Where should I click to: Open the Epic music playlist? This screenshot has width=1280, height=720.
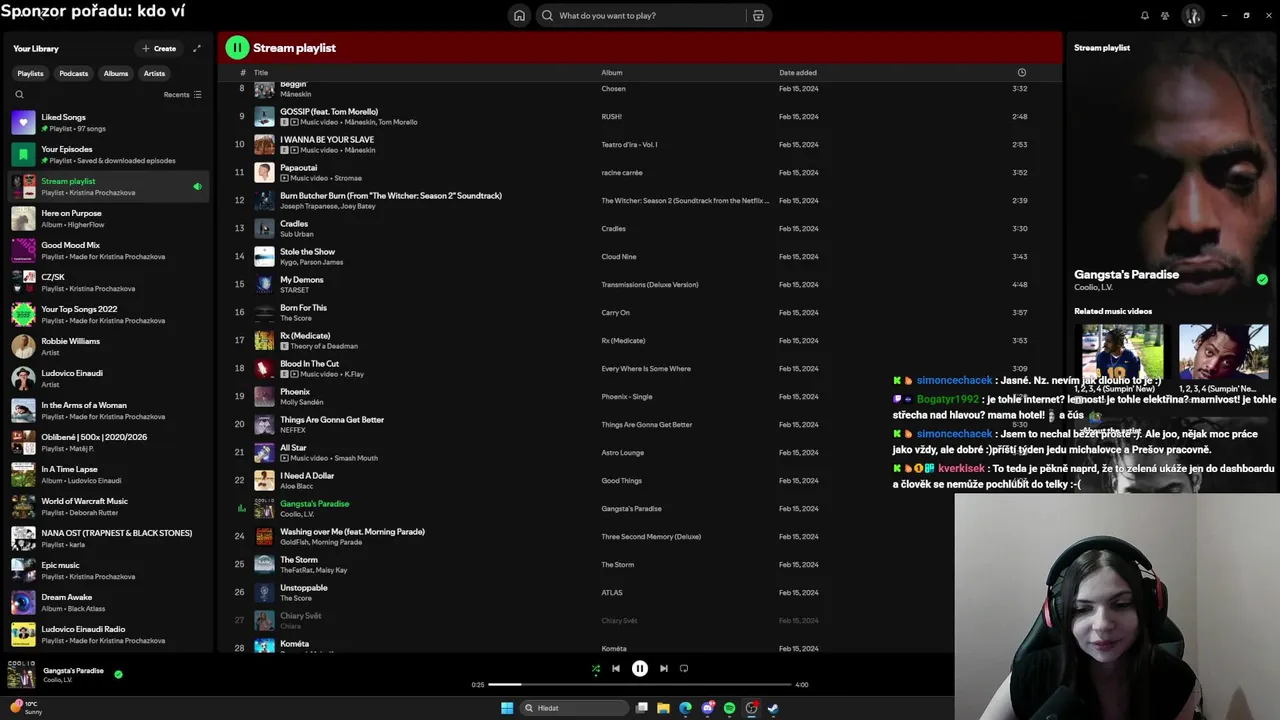tap(108, 570)
